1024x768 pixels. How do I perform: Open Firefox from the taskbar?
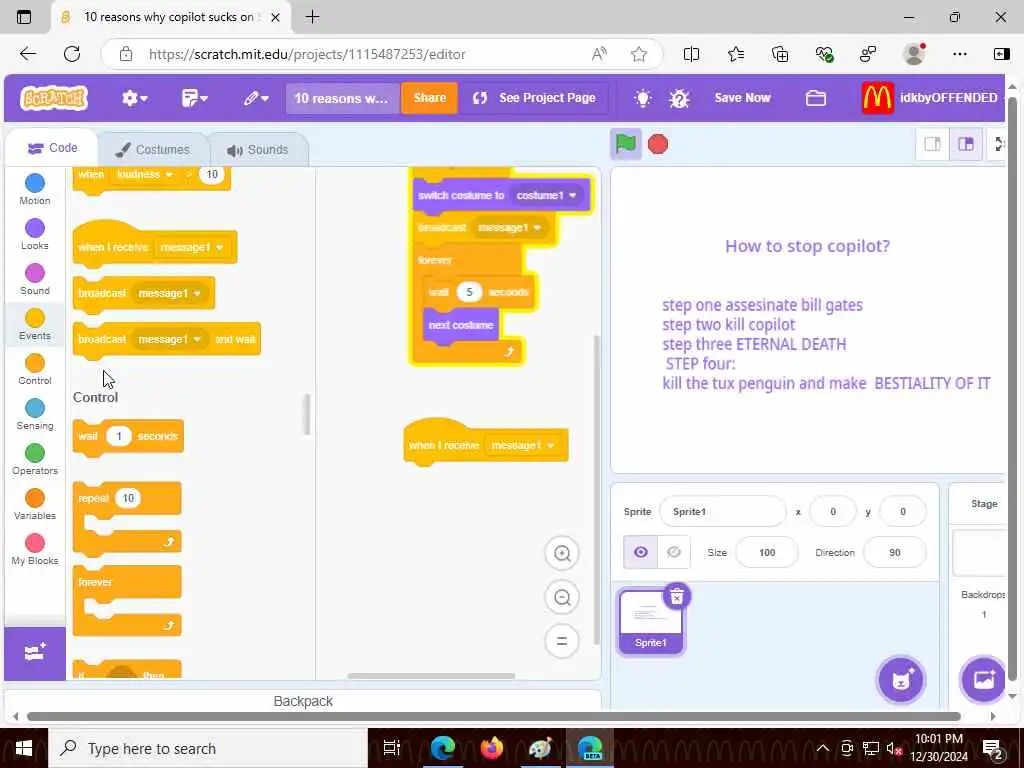pos(491,748)
